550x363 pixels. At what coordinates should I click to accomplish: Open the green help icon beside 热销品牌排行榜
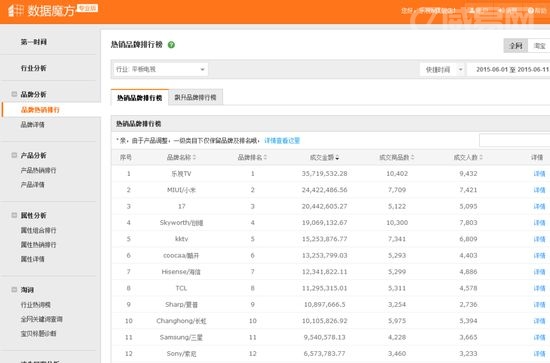click(x=171, y=45)
